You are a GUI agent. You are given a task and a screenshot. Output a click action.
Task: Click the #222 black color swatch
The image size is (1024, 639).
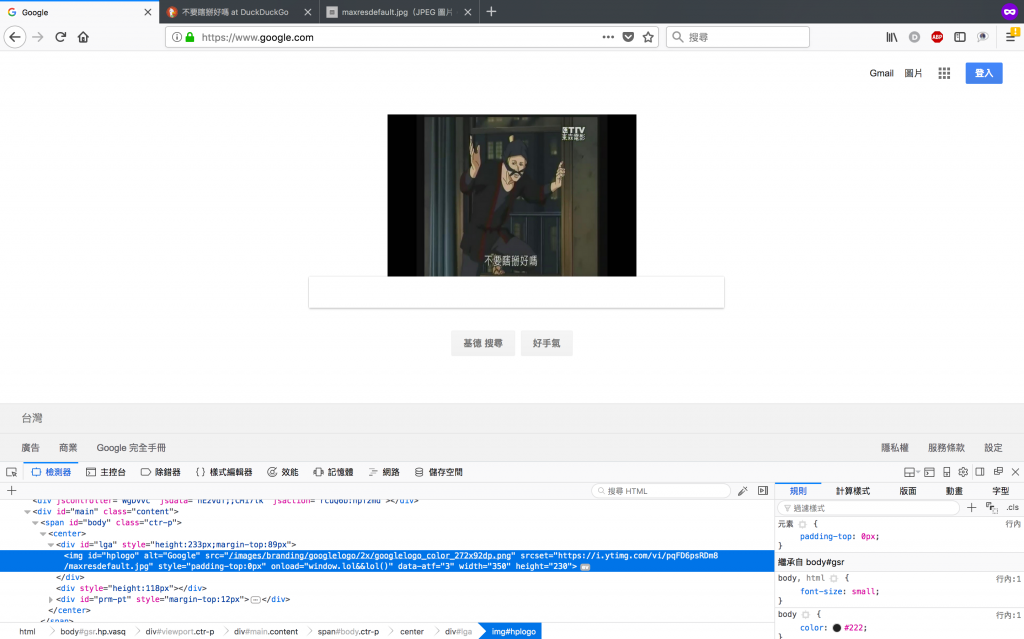837,628
